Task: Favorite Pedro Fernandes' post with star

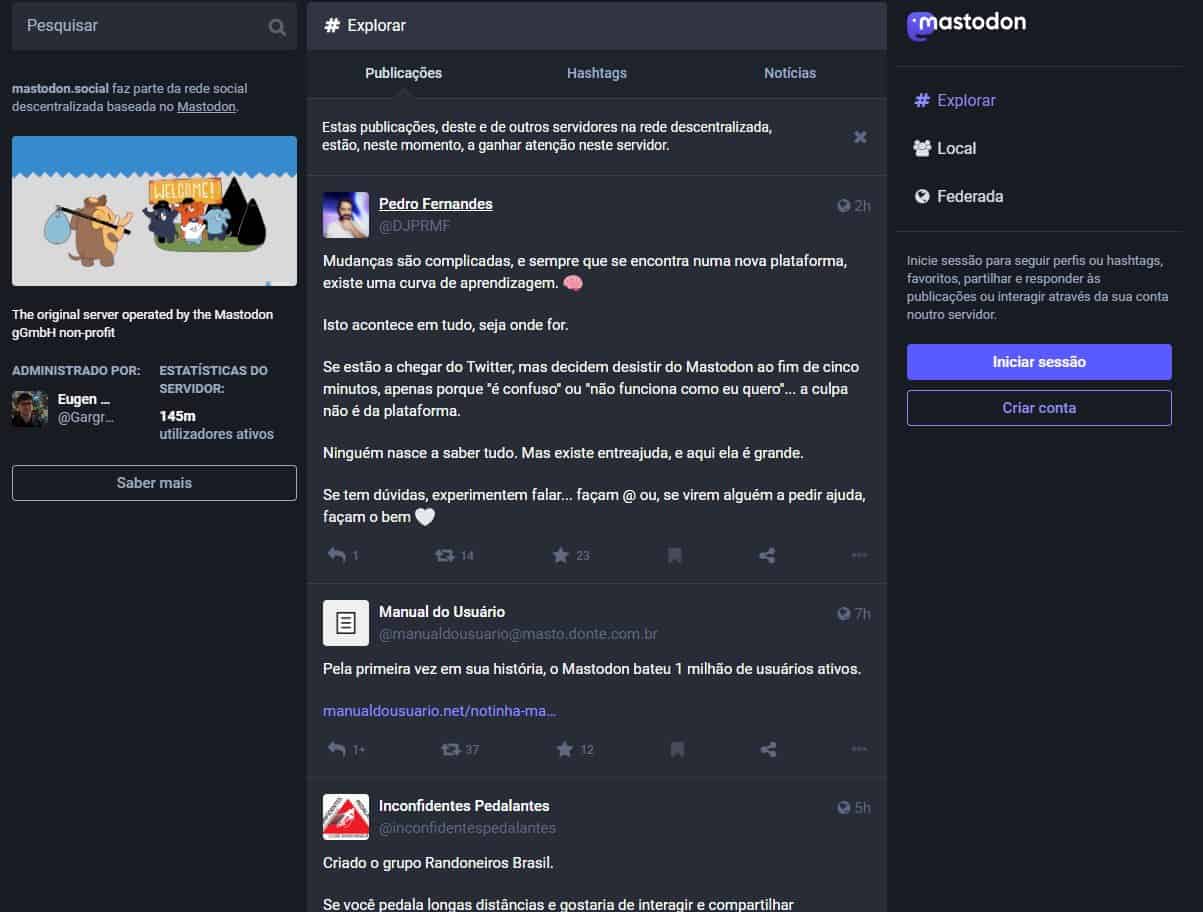Action: point(561,555)
